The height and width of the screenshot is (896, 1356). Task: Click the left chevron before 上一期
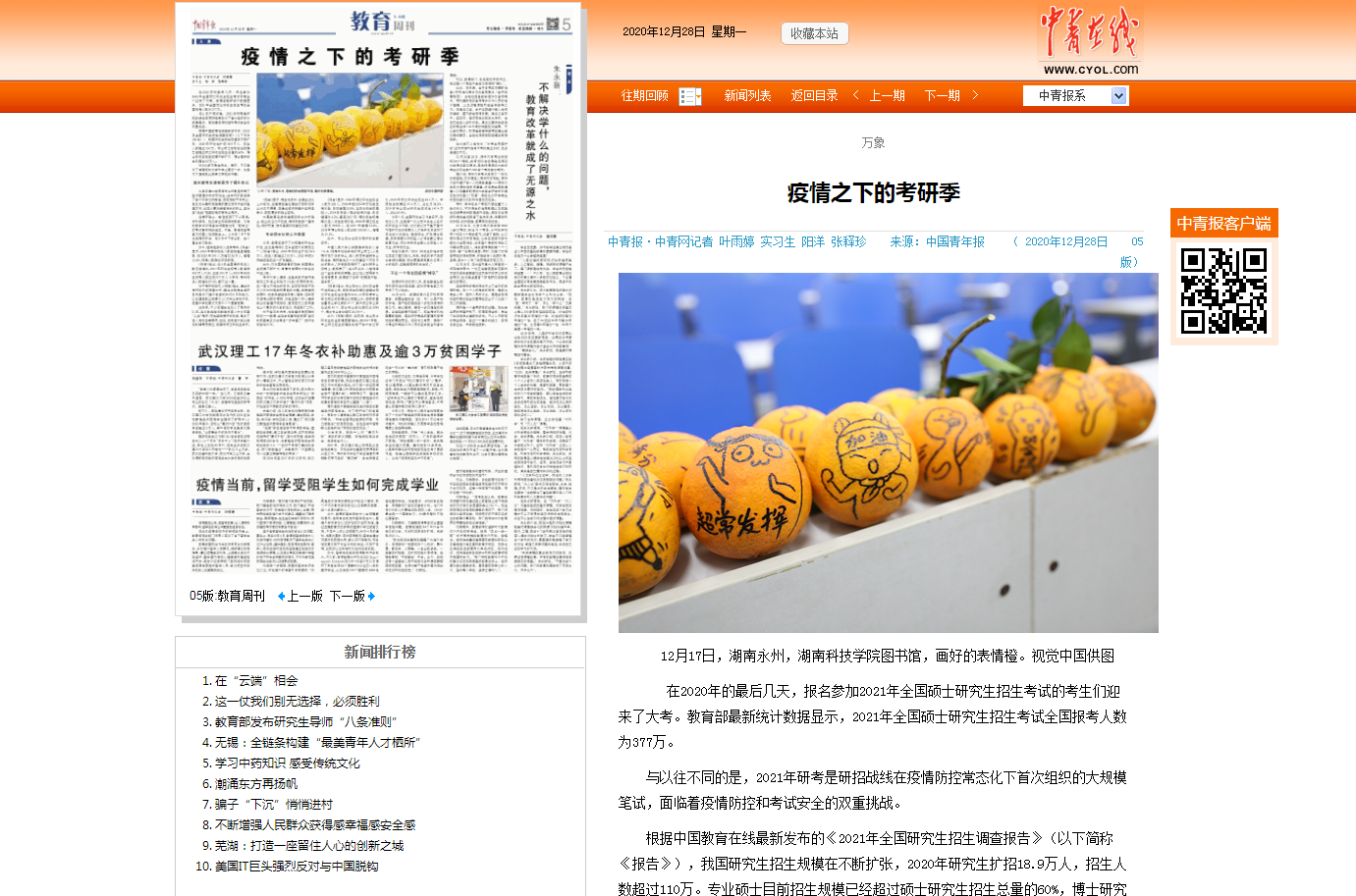pyautogui.click(x=856, y=95)
